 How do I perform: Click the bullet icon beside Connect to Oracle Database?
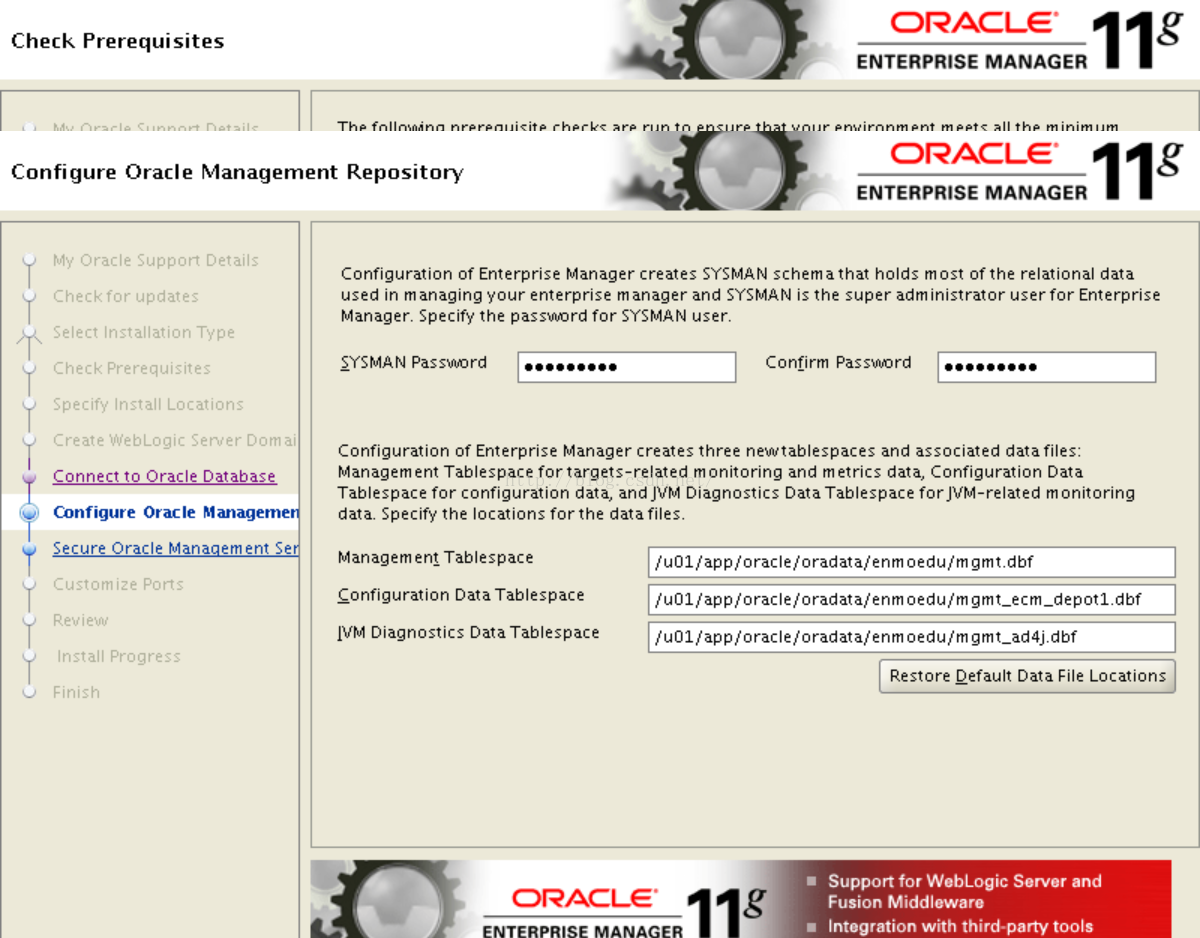30,477
